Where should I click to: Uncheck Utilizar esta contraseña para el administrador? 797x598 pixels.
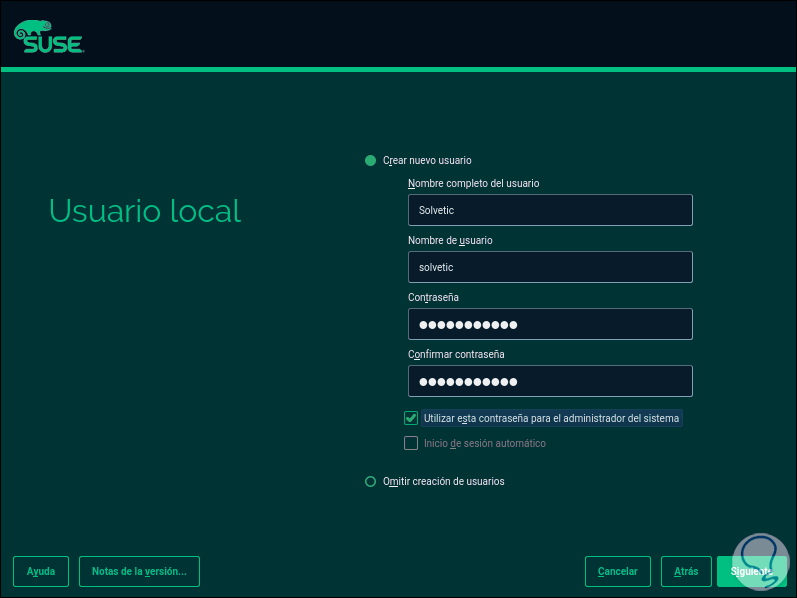(x=411, y=418)
